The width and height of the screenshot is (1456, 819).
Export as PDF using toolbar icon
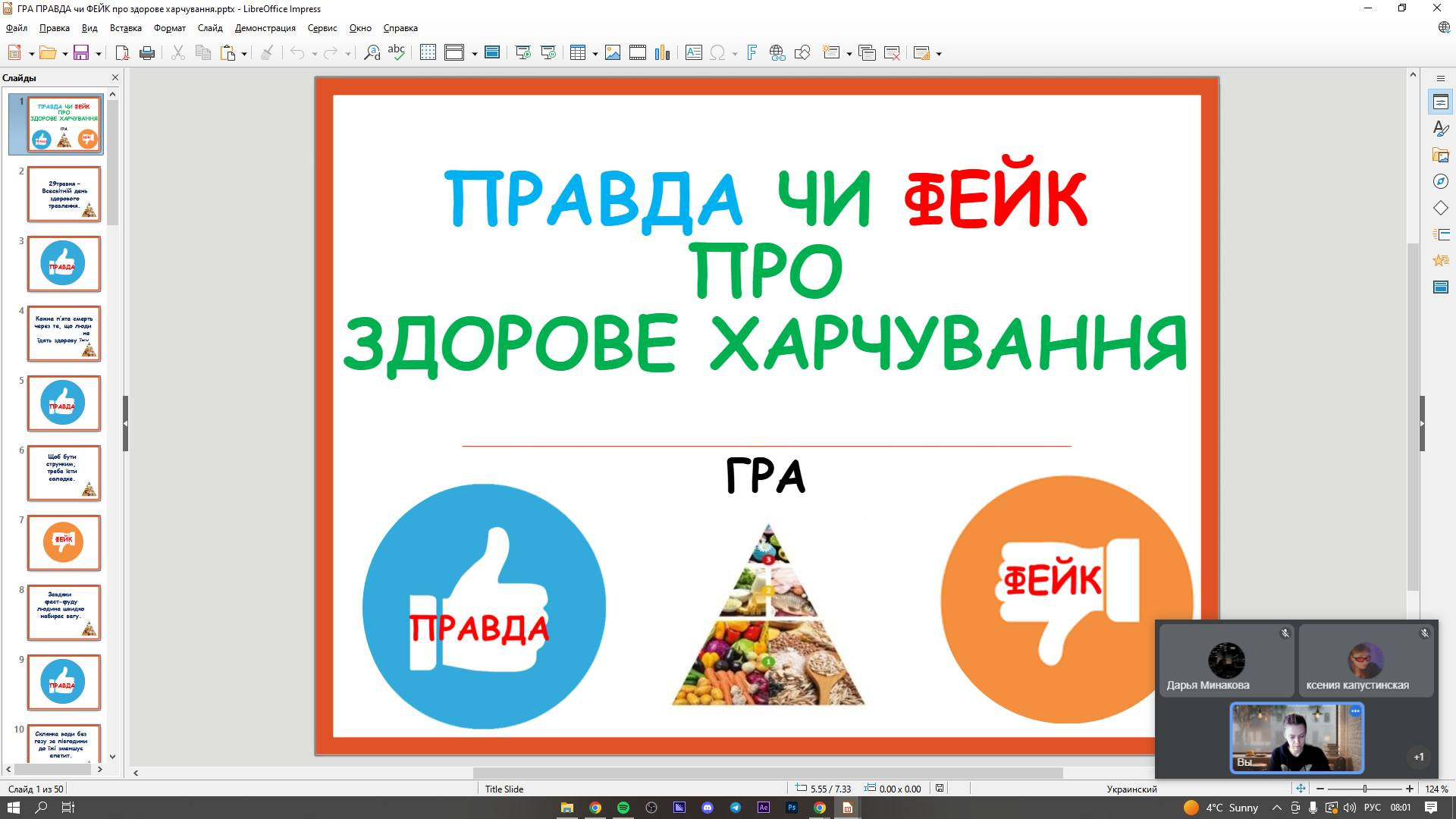point(122,53)
